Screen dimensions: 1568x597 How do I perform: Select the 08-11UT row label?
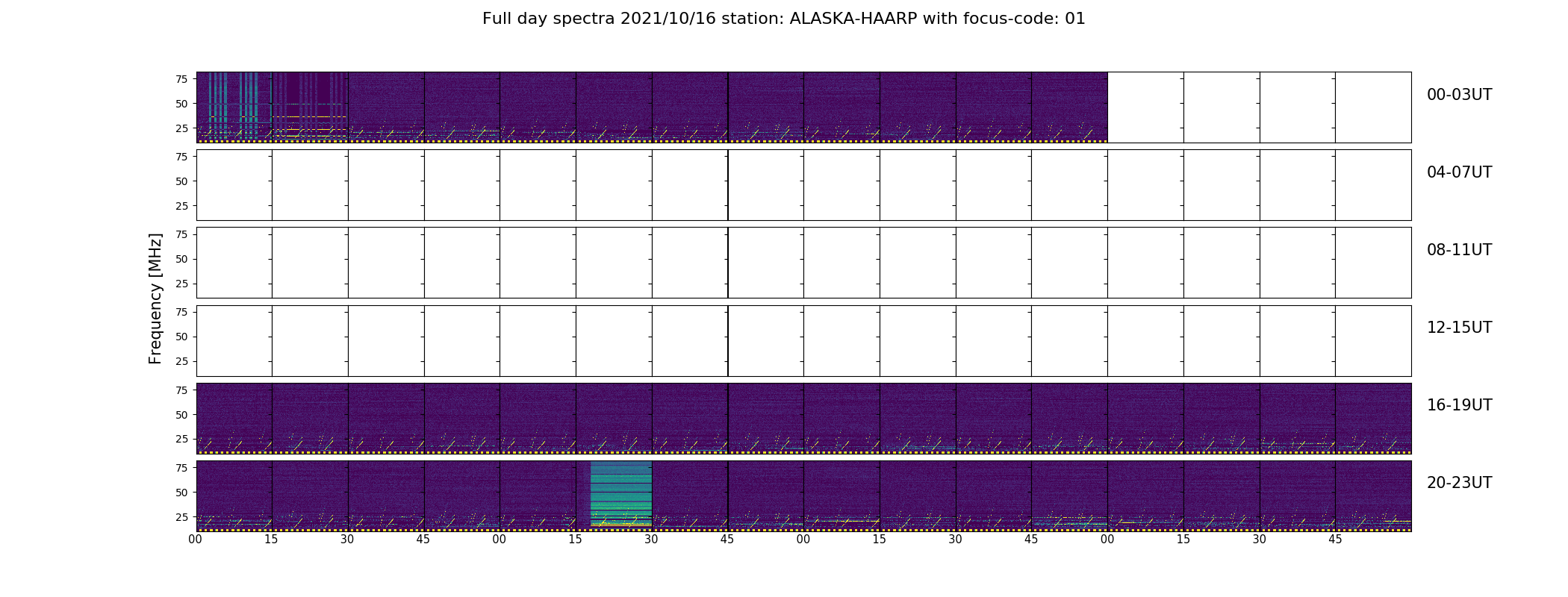1459,250
